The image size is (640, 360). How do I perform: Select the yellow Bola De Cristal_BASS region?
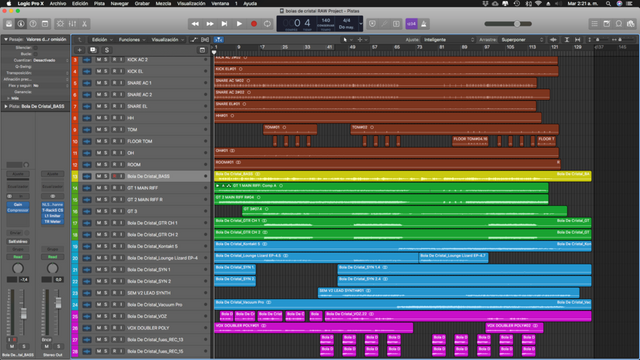pyautogui.click(x=402, y=176)
